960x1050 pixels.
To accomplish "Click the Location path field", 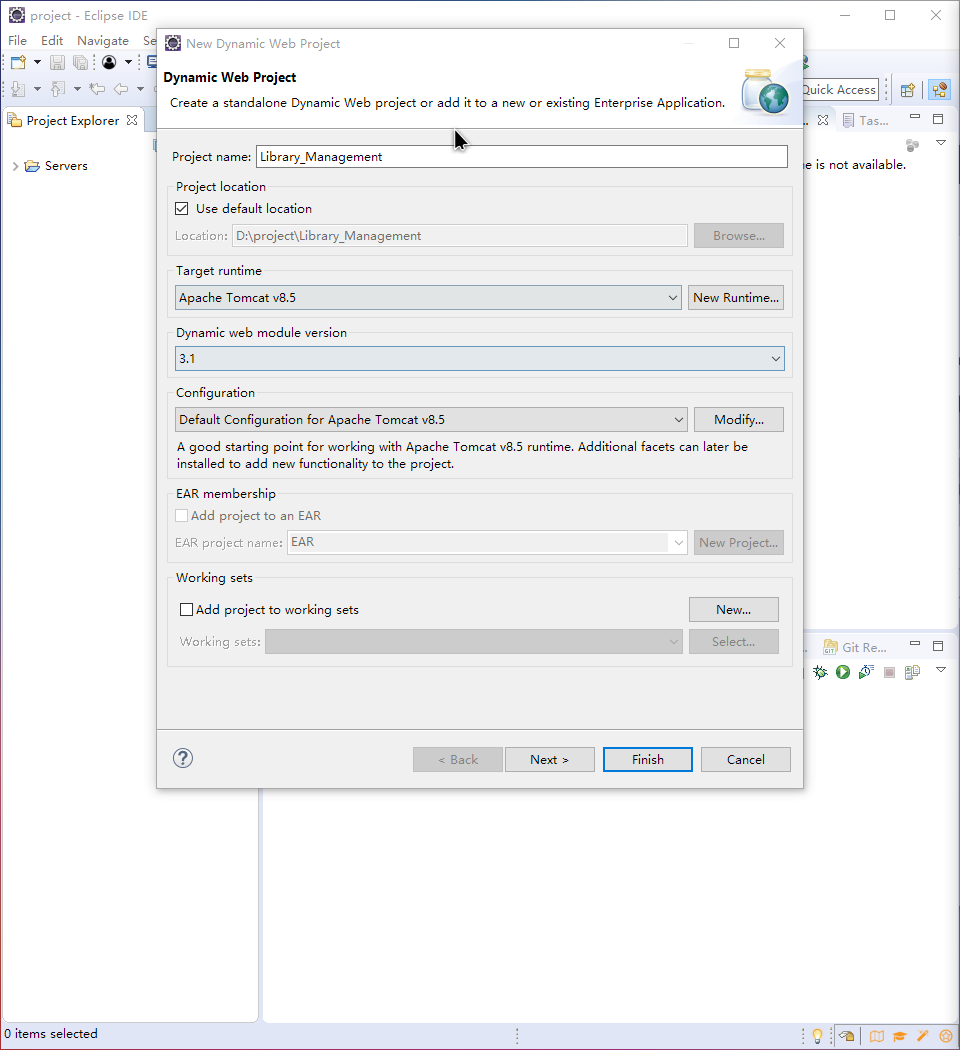I will 460,236.
